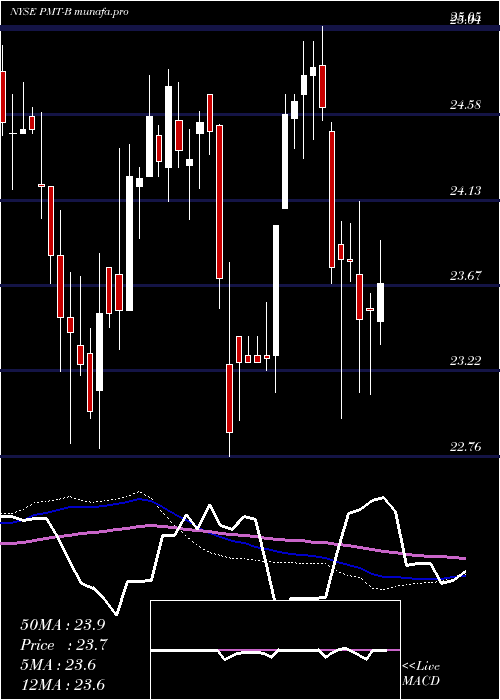Select the 22.76 price axis label
The image size is (500, 700).
(x=466, y=446)
